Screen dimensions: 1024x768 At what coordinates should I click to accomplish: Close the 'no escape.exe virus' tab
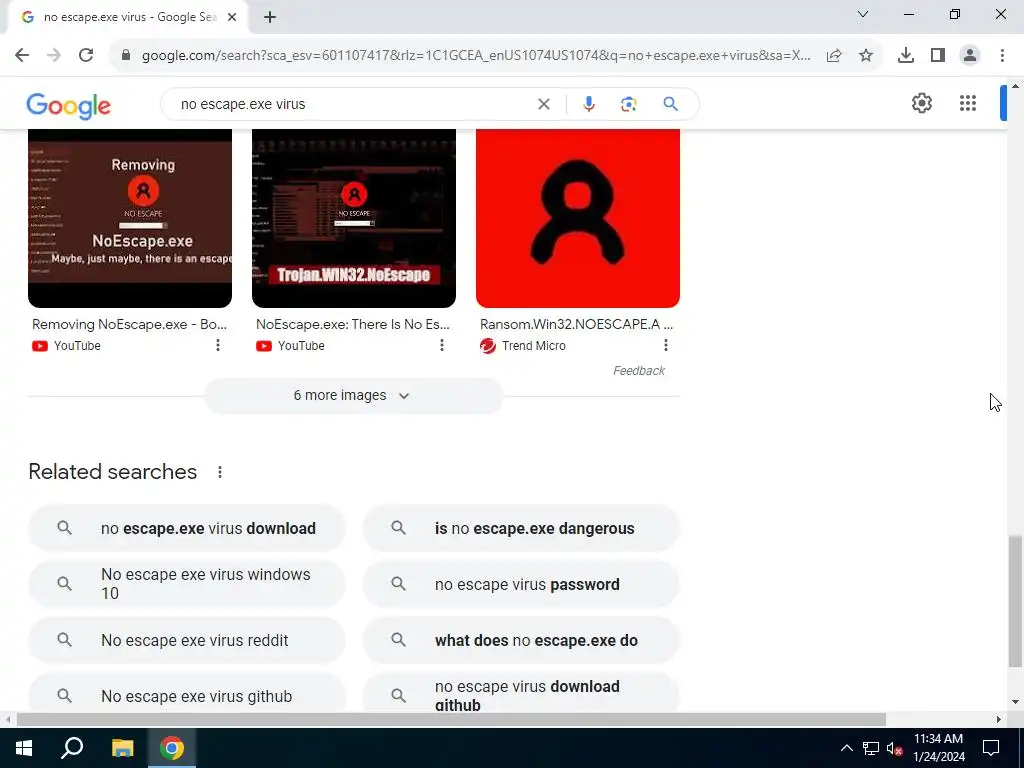(x=232, y=17)
